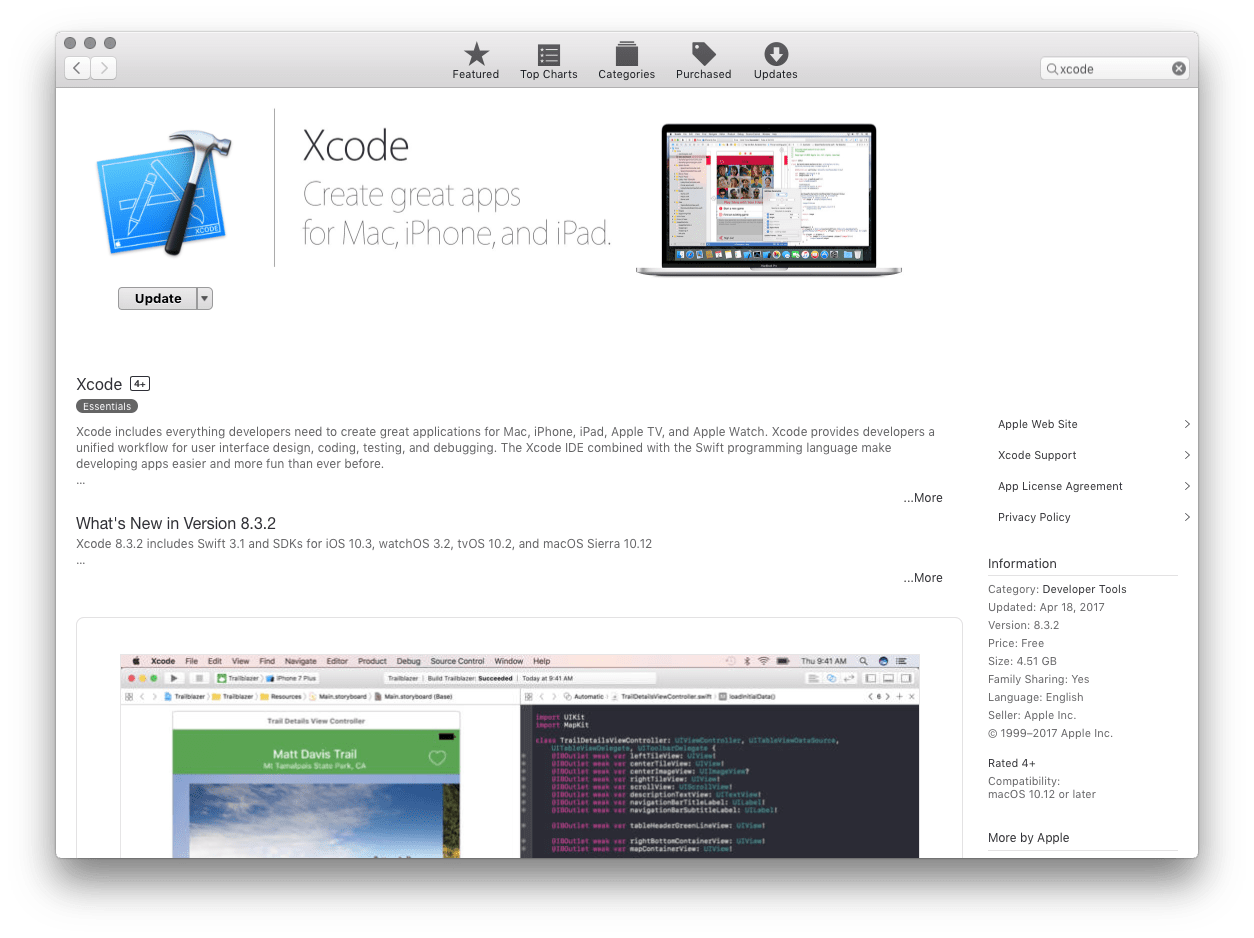Open the Purchased apps section

point(703,60)
